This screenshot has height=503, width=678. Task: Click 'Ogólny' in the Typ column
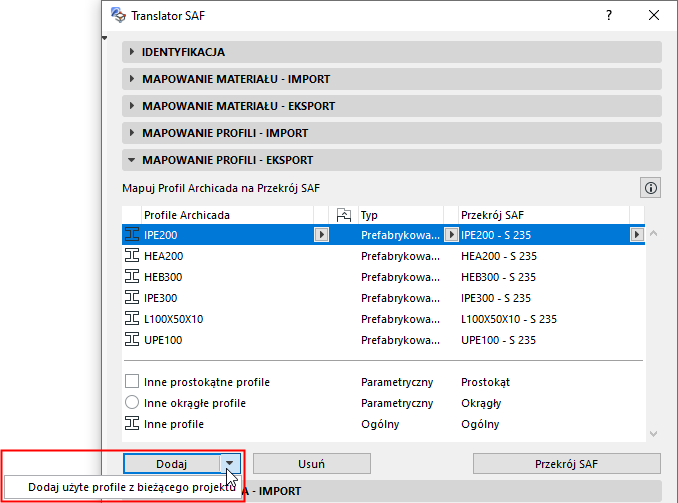click(380, 424)
